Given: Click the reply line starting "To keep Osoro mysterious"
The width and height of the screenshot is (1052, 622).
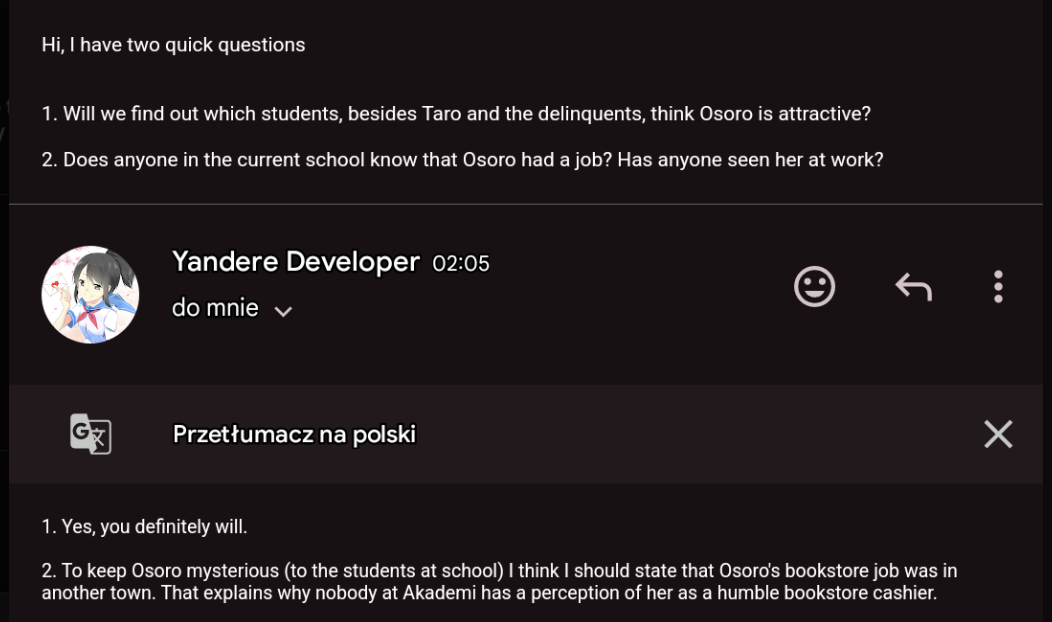Looking at the screenshot, I should [x=499, y=571].
